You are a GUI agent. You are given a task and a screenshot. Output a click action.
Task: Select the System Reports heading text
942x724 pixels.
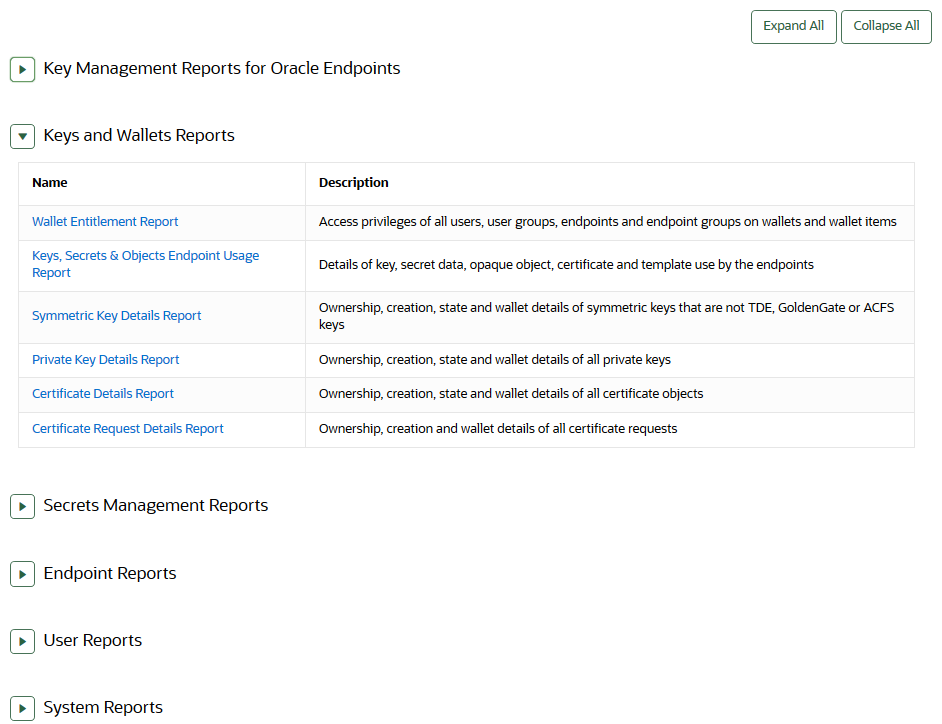103,708
